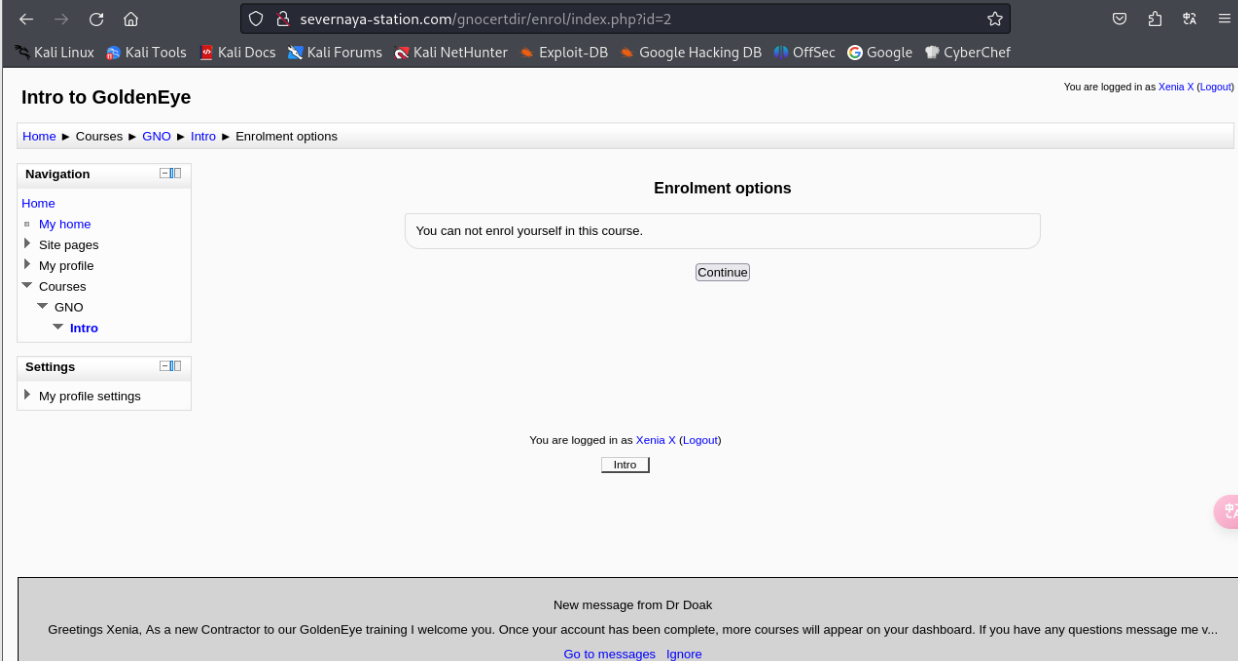
Task: Expand the Site pages tree node
Action: (x=27, y=244)
